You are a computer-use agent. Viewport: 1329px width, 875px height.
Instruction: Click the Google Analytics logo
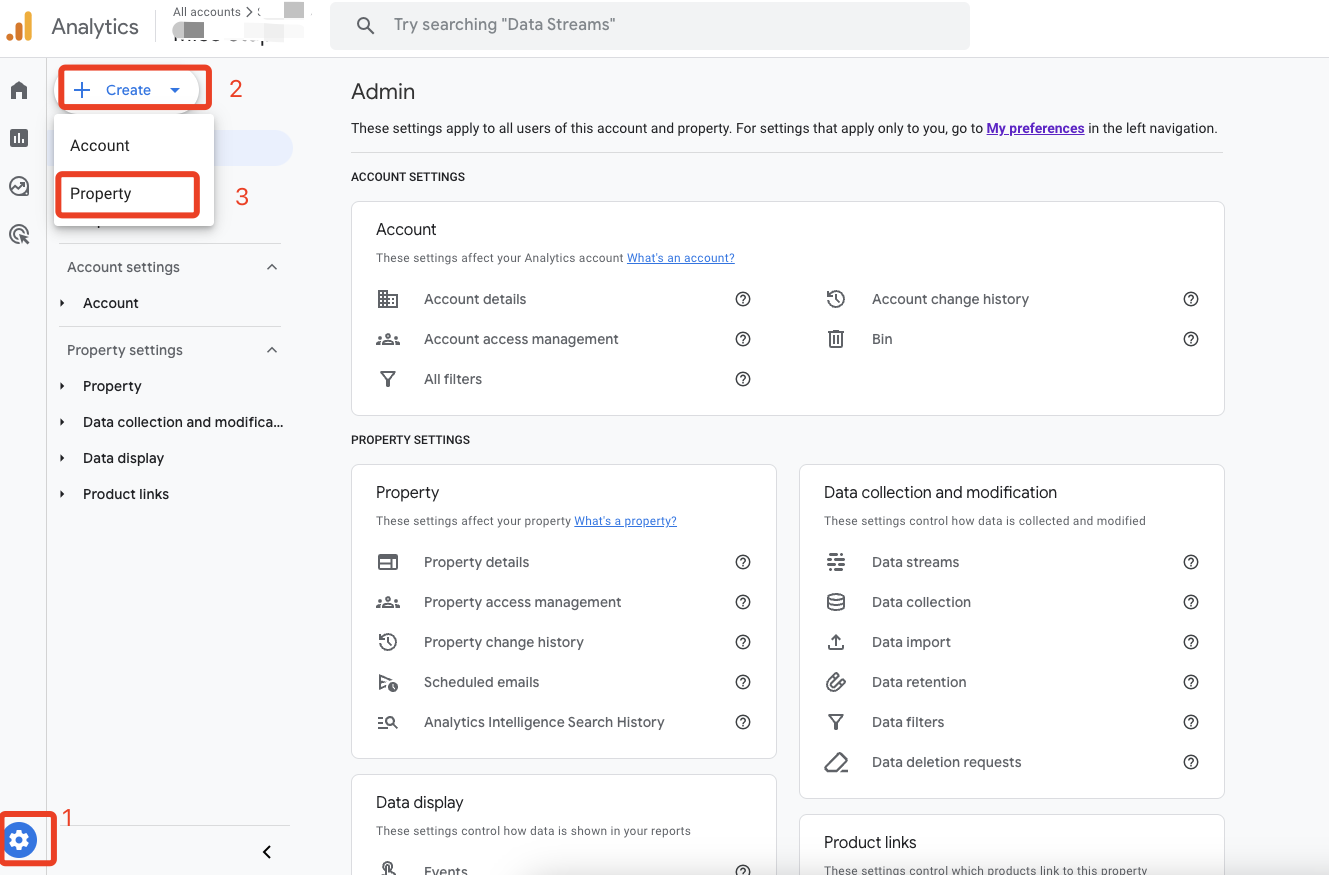[20, 26]
